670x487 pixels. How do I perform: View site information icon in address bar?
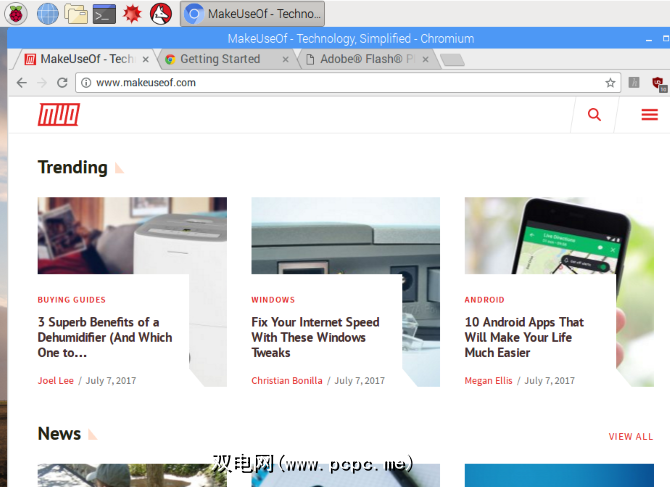point(86,82)
